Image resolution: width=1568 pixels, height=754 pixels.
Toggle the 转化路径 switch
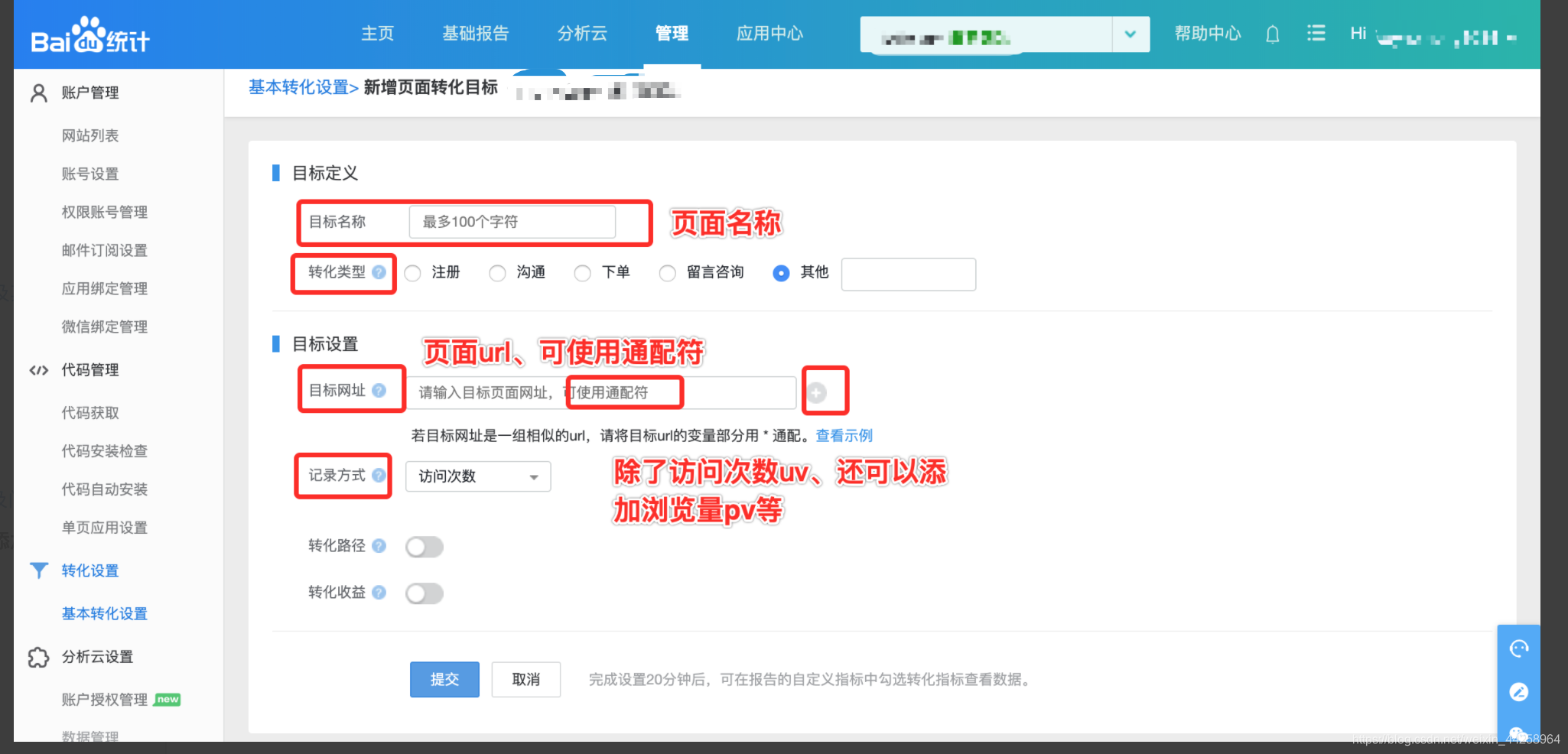(425, 547)
